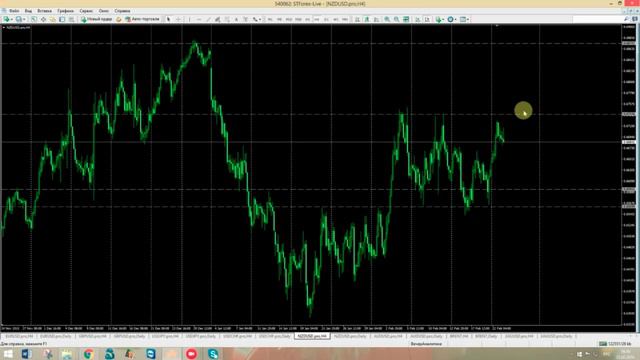Open the Графики menu
Image resolution: width=640 pixels, height=360 pixels.
pos(65,11)
